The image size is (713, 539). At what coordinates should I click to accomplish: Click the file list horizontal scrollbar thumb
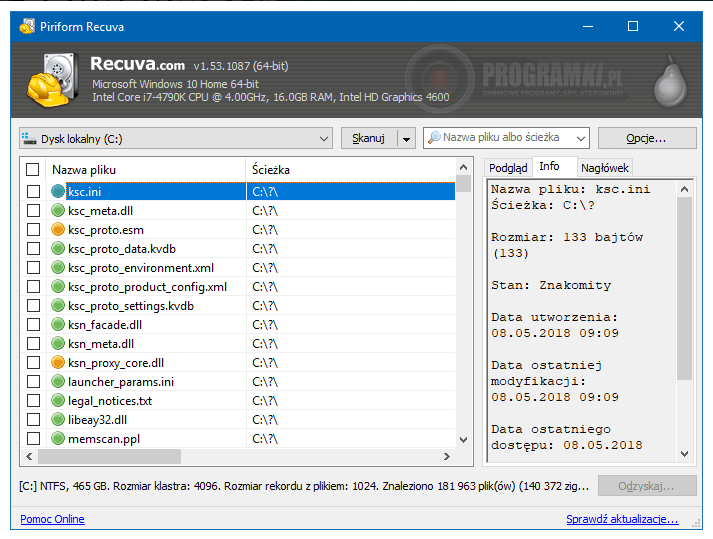click(110, 456)
